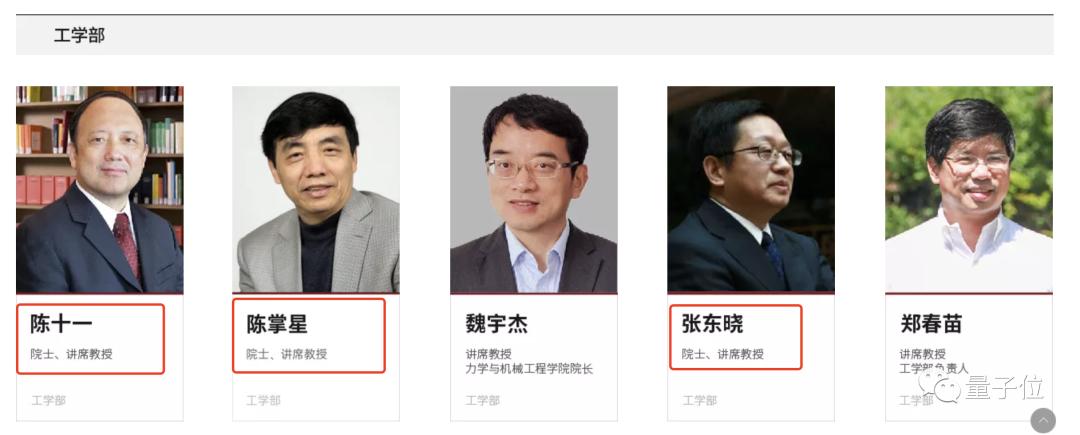
Task: Open 陈十一 portrait photo
Action: coord(100,189)
